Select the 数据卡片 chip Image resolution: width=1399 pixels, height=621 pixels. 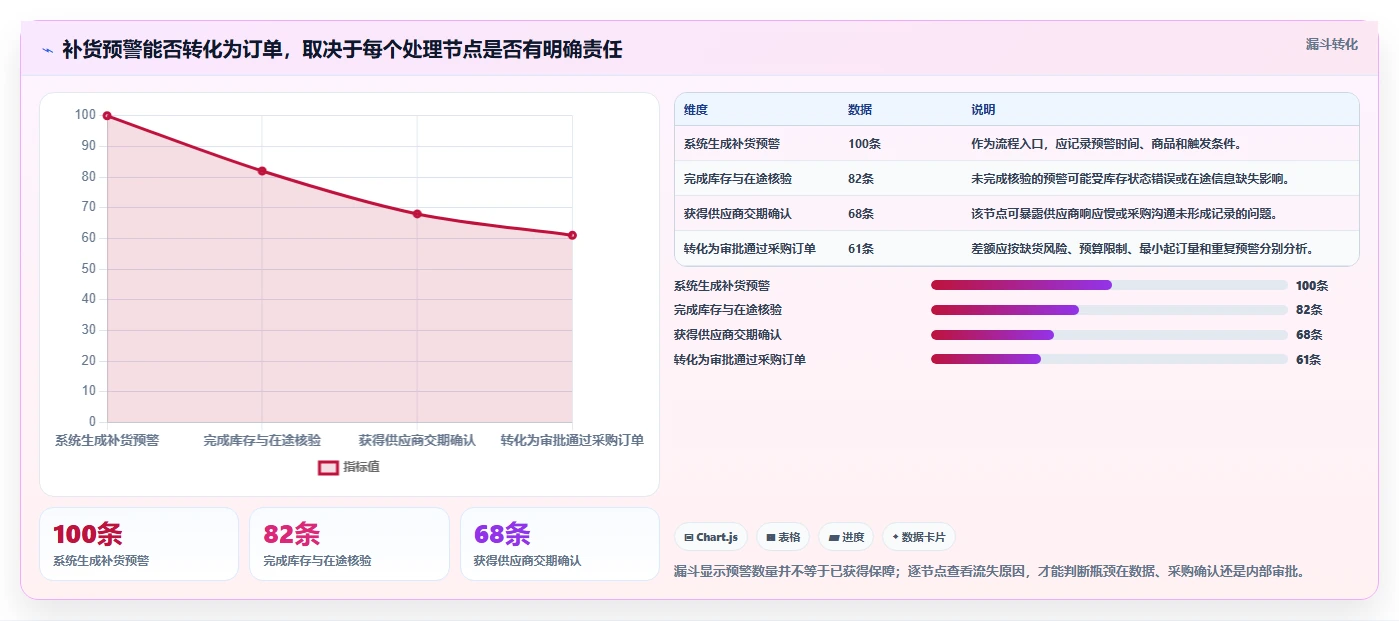click(919, 537)
